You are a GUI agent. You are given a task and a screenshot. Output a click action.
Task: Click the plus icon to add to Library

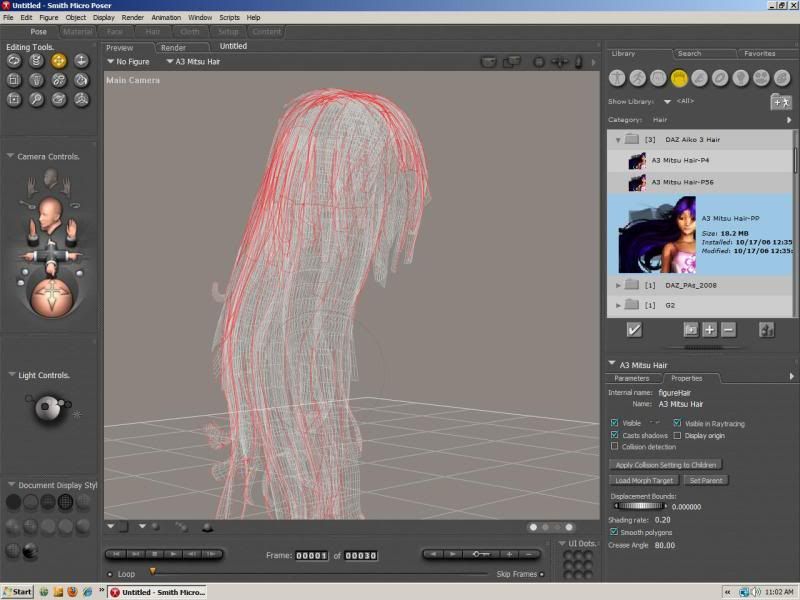coord(709,329)
